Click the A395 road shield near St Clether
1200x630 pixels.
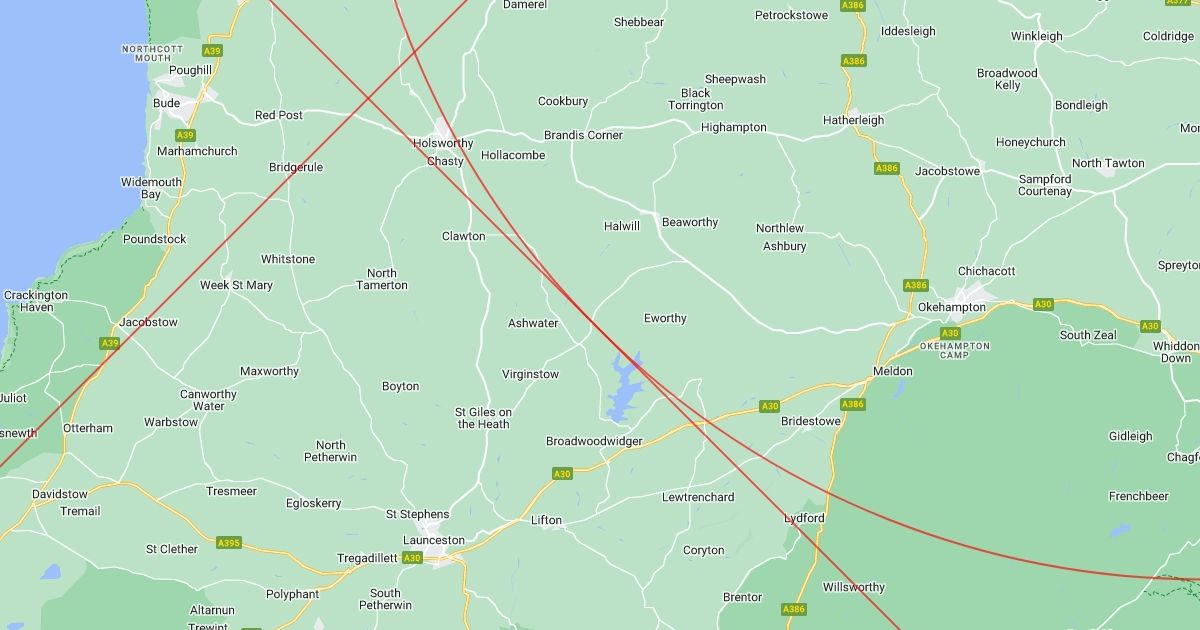(x=229, y=543)
